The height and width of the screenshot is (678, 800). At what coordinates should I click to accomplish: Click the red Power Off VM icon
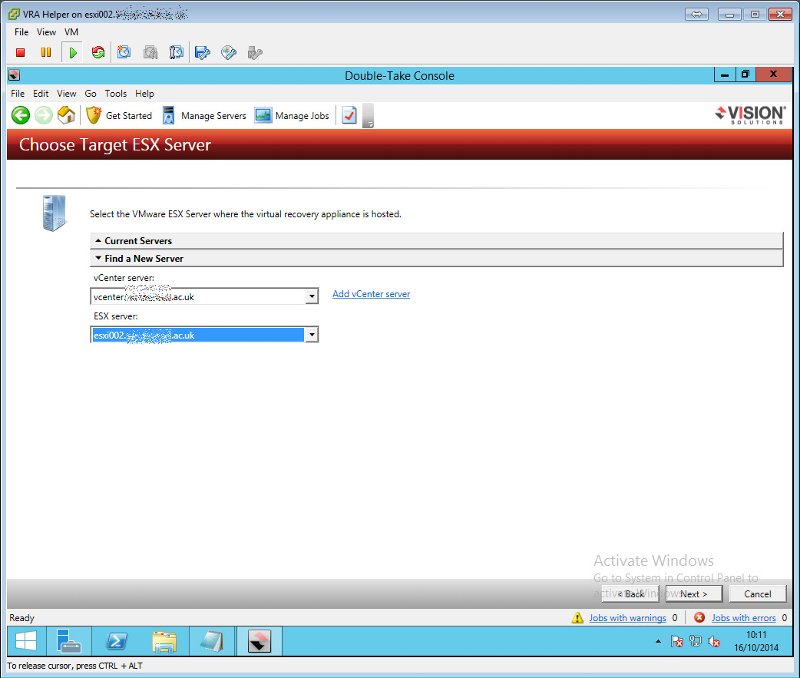point(20,53)
